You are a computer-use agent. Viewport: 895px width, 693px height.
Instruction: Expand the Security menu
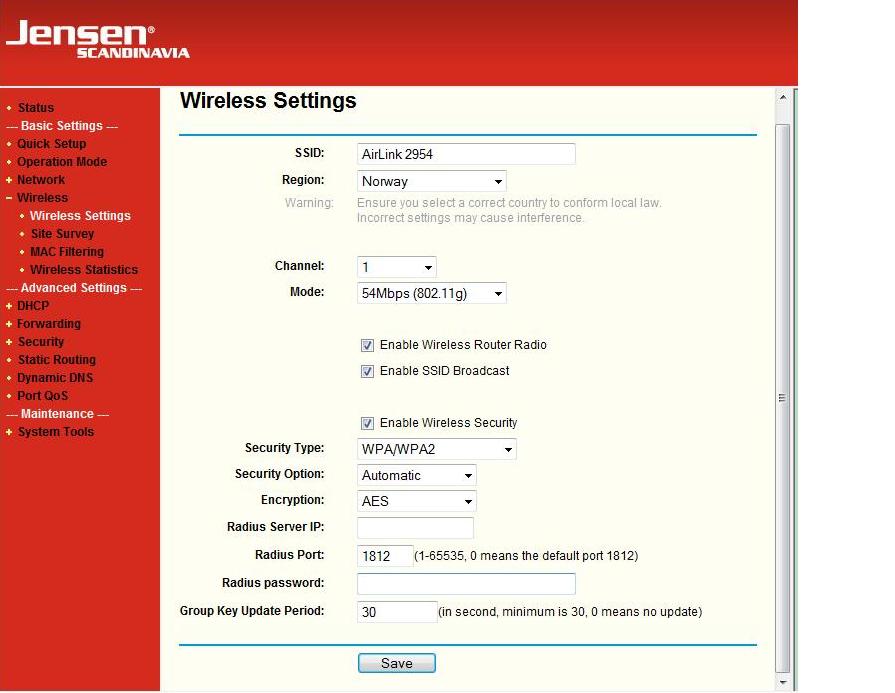tap(41, 341)
